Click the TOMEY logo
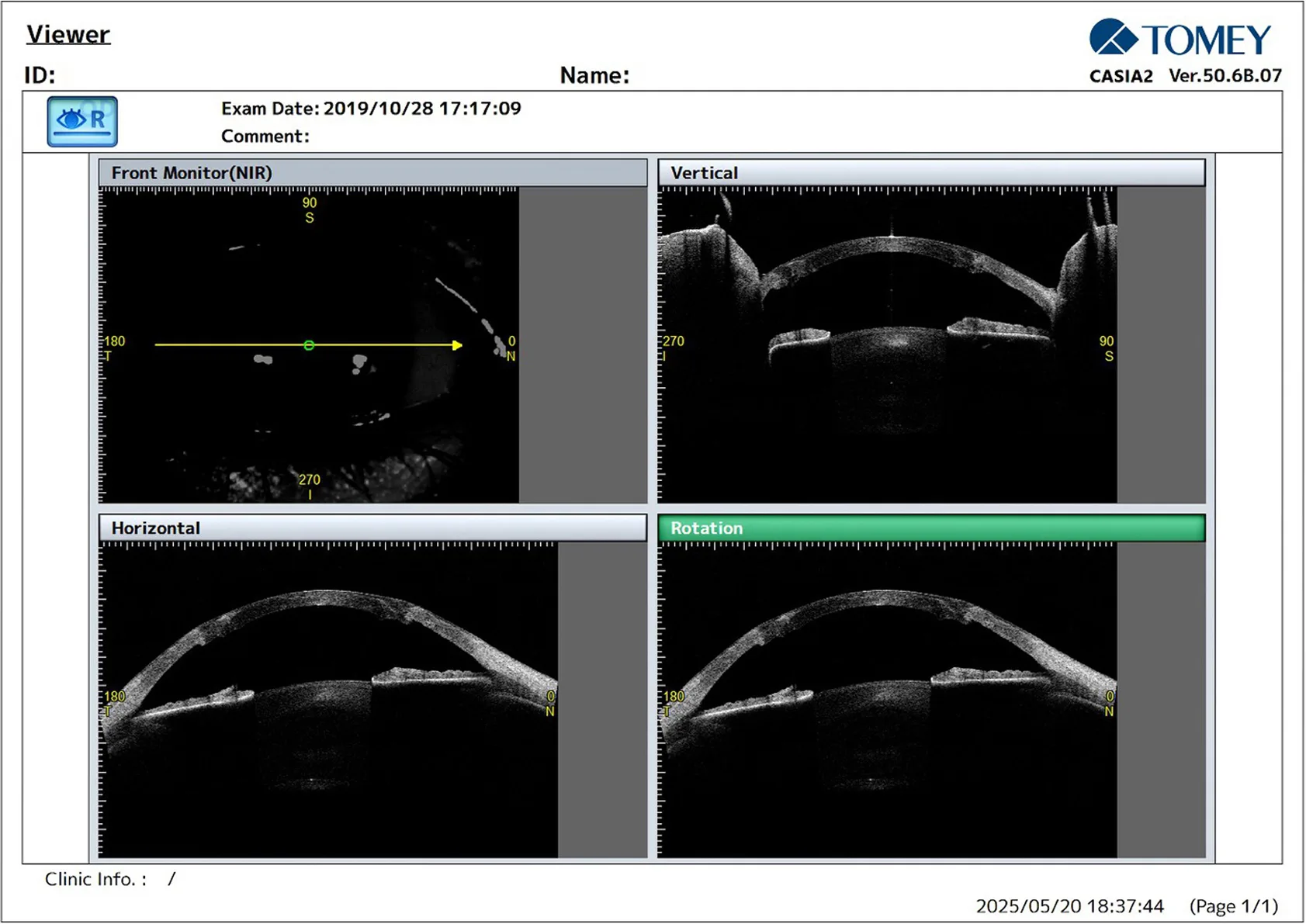 point(1180,38)
